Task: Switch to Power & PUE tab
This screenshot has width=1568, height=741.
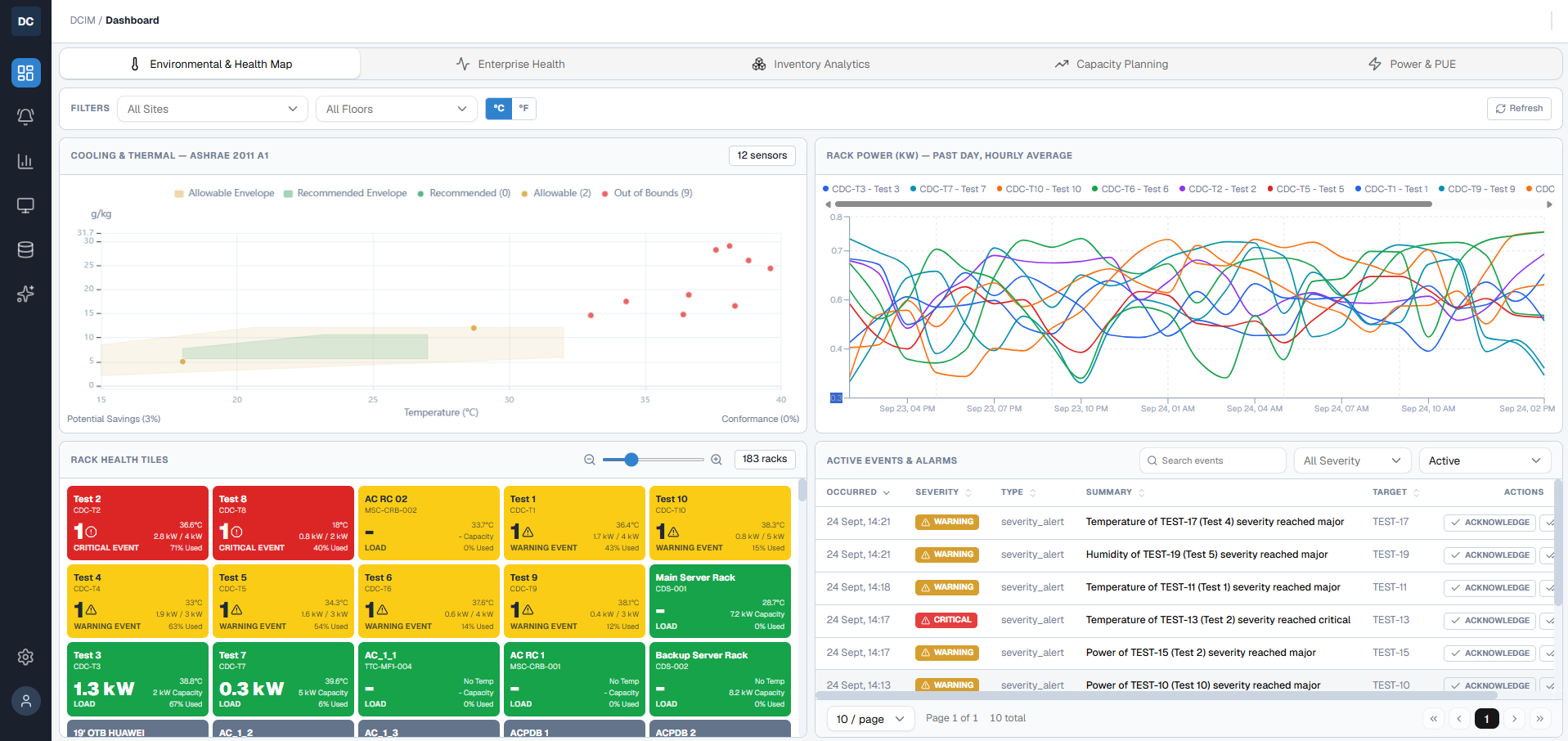Action: 1412,64
